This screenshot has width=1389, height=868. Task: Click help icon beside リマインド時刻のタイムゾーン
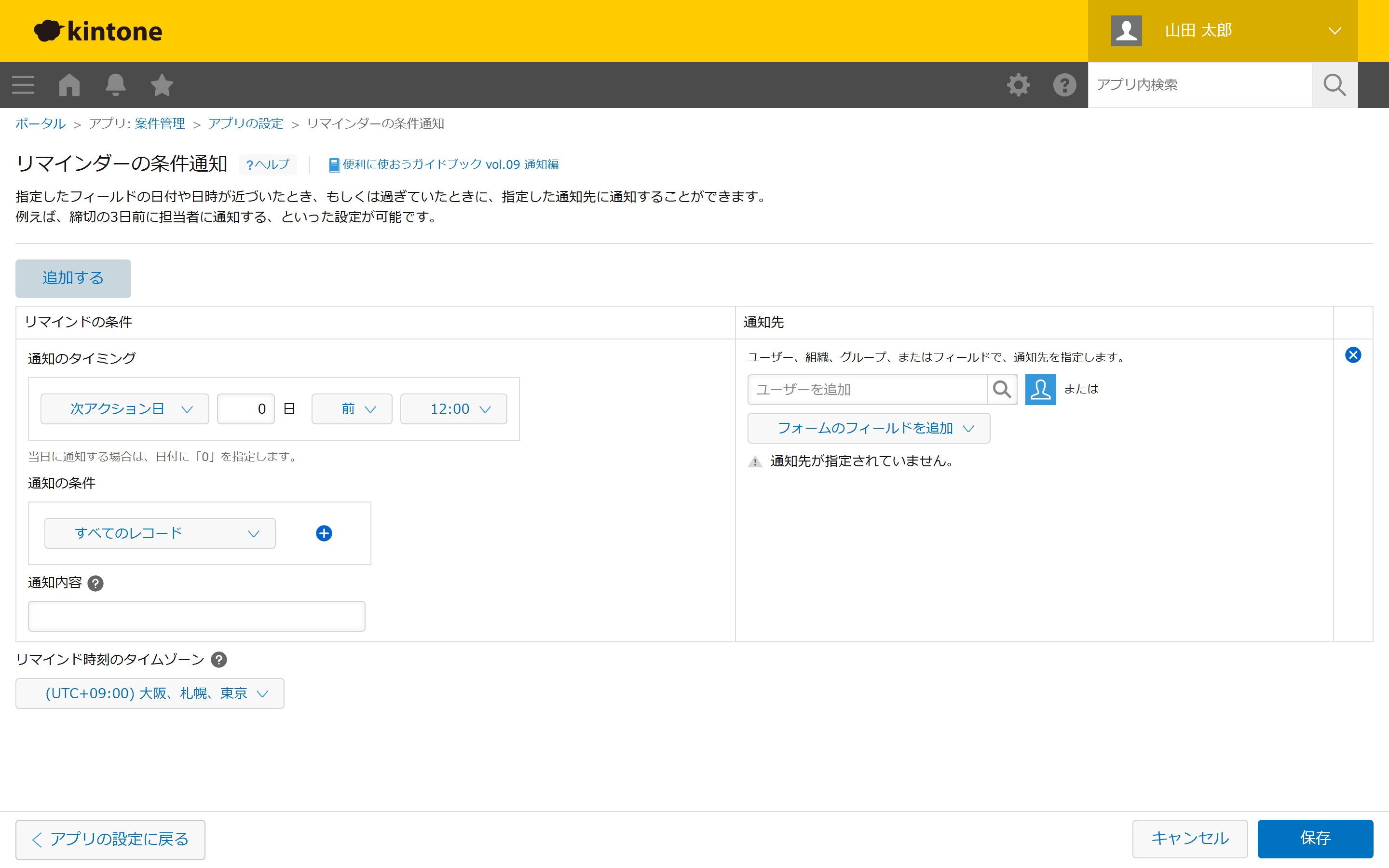pyautogui.click(x=218, y=660)
